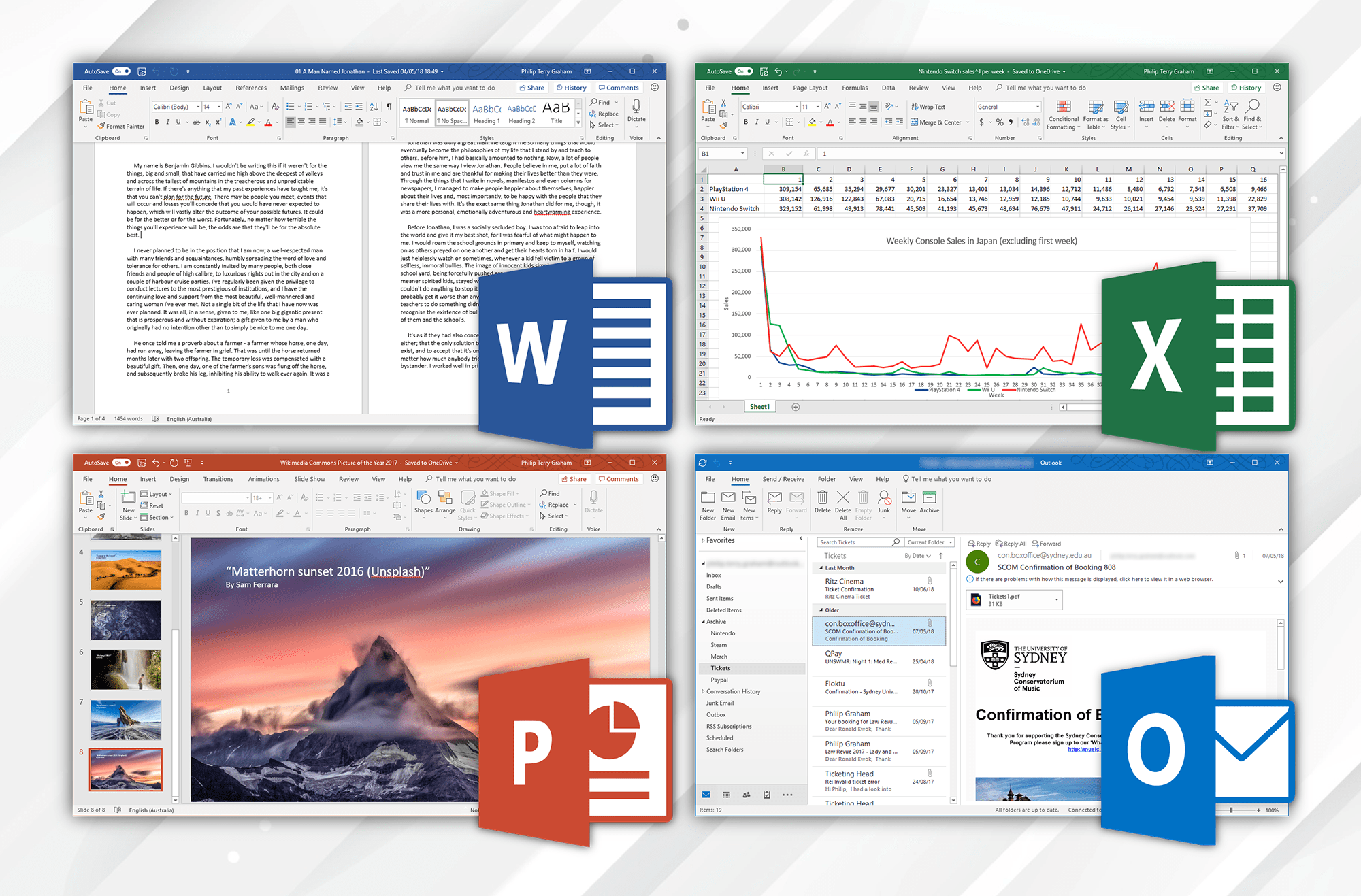Expand Favorites in Outlook folder pane
This screenshot has height=896, width=1361.
coord(703,540)
